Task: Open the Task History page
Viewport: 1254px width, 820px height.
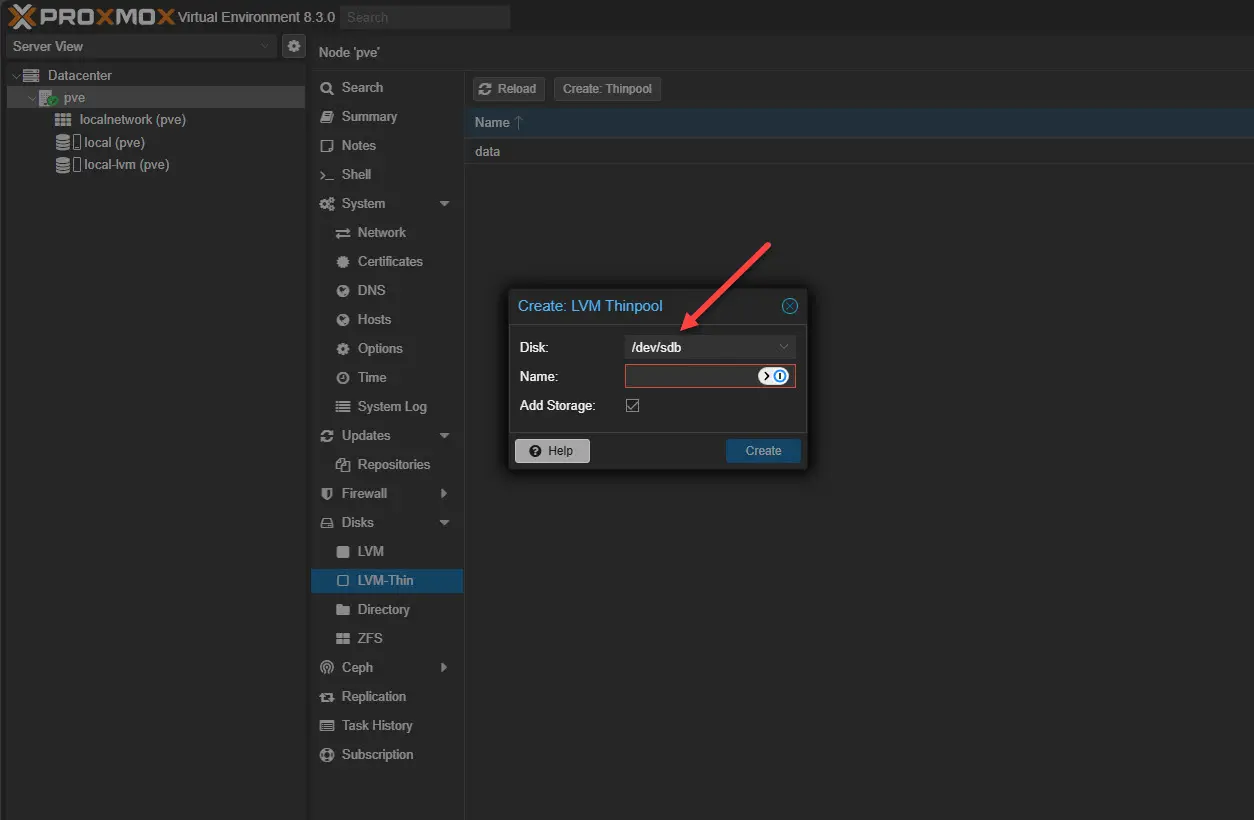Action: click(x=376, y=726)
